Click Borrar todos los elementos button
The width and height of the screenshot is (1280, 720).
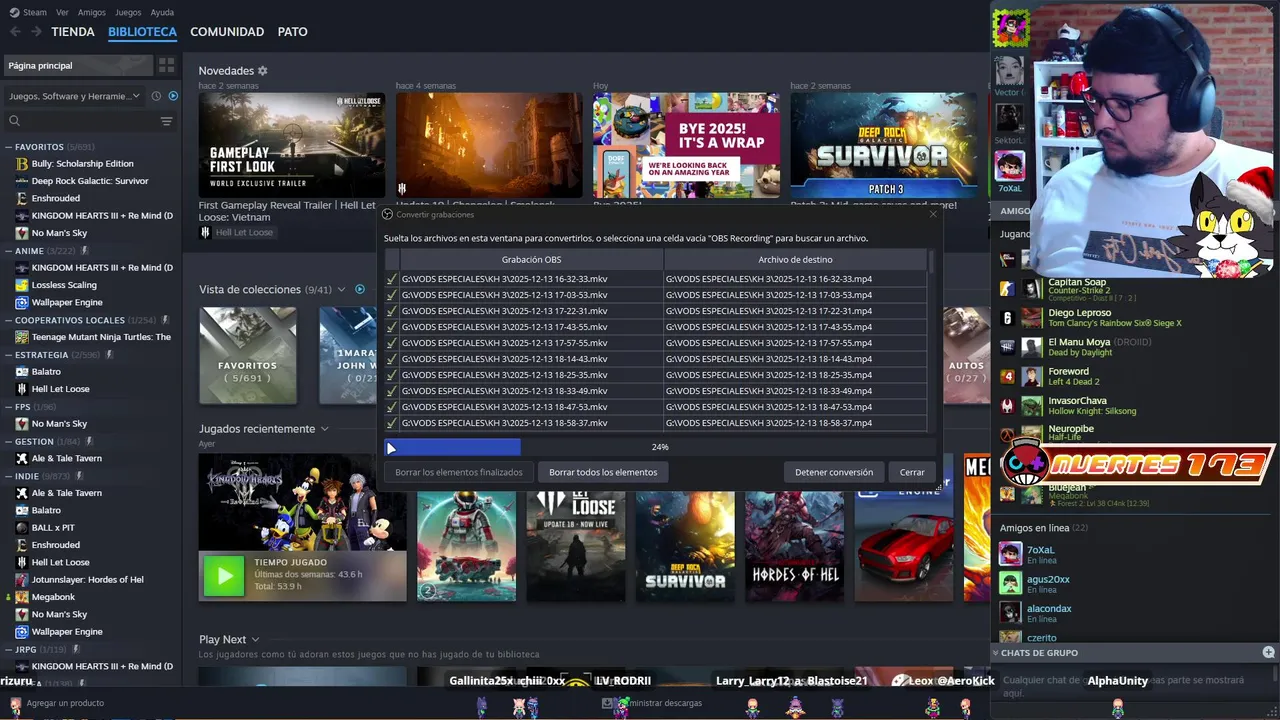click(x=603, y=472)
